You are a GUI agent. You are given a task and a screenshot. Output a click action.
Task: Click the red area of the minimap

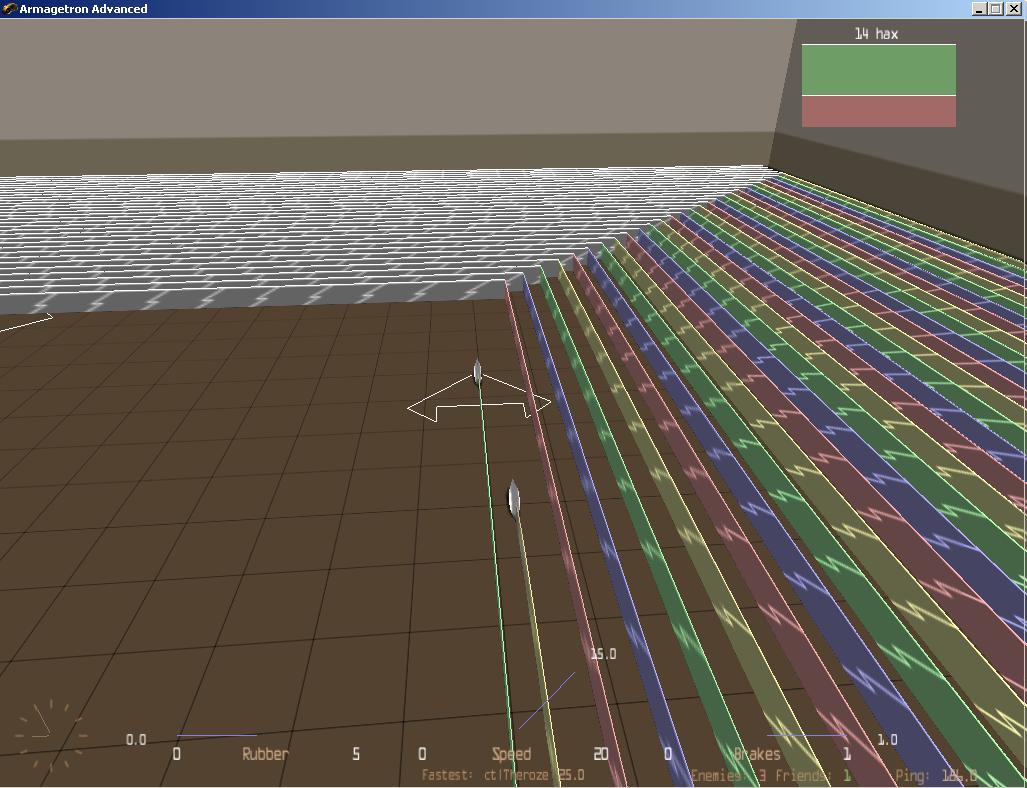[x=878, y=111]
